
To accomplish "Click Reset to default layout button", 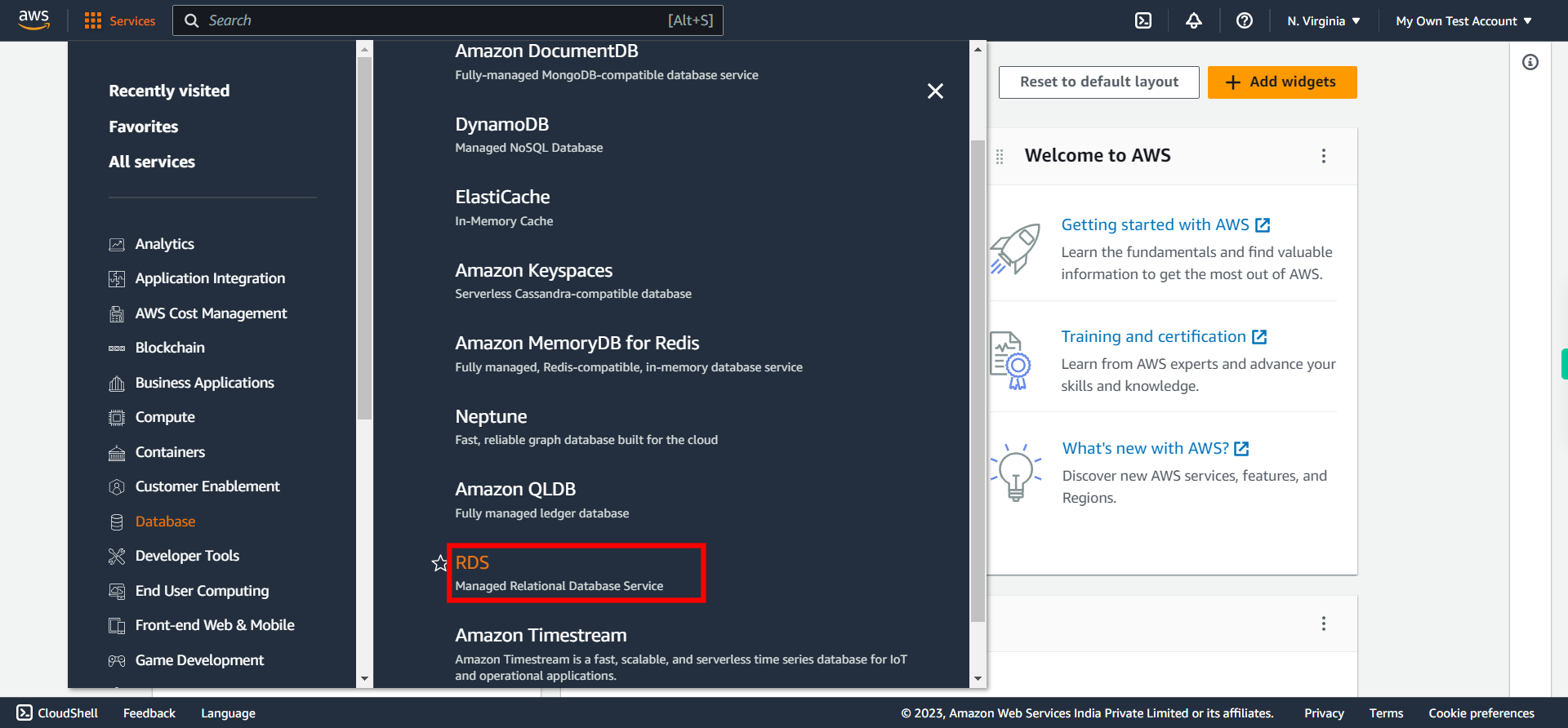I will [x=1098, y=82].
